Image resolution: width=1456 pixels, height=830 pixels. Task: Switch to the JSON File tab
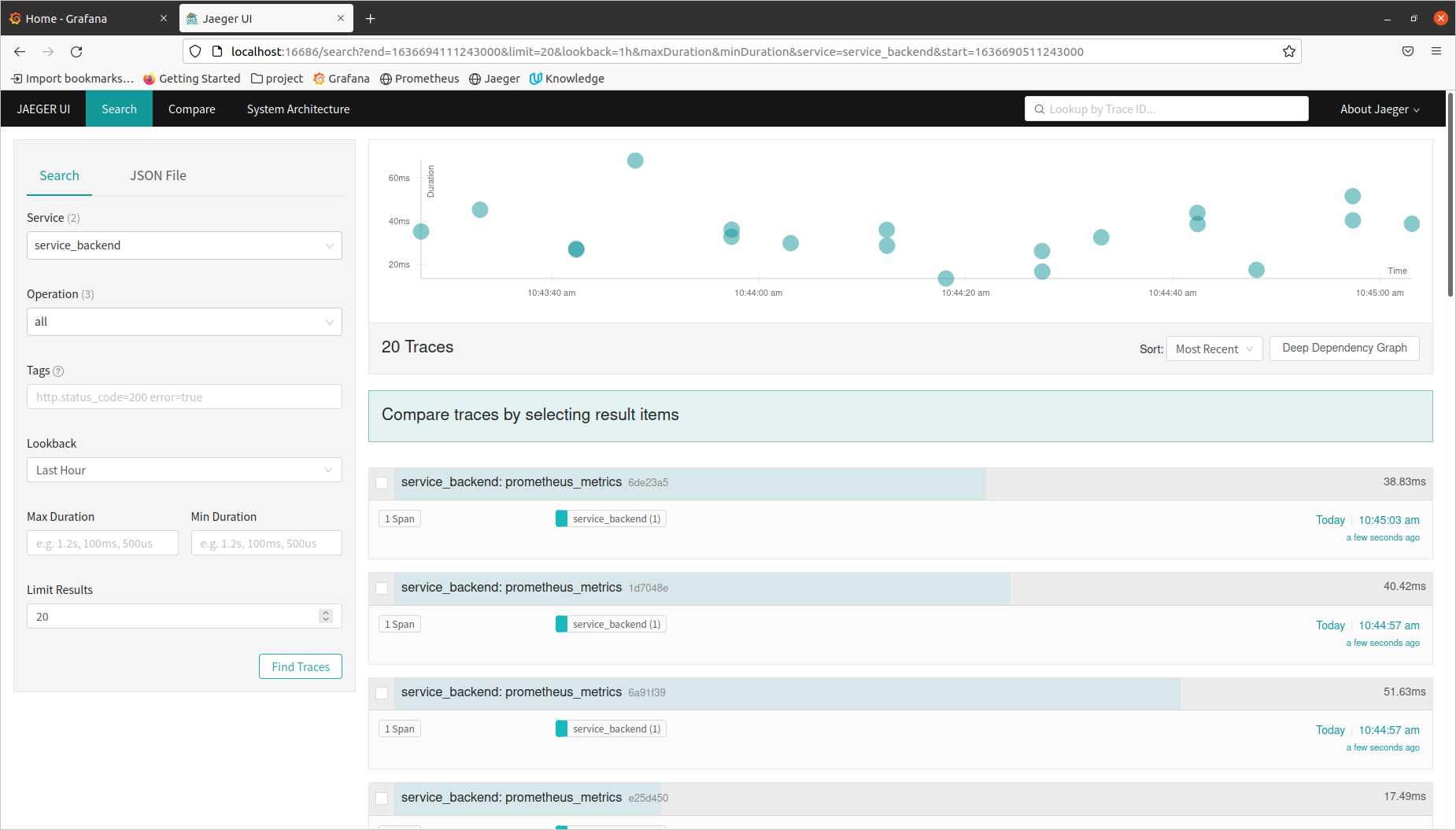pos(158,175)
